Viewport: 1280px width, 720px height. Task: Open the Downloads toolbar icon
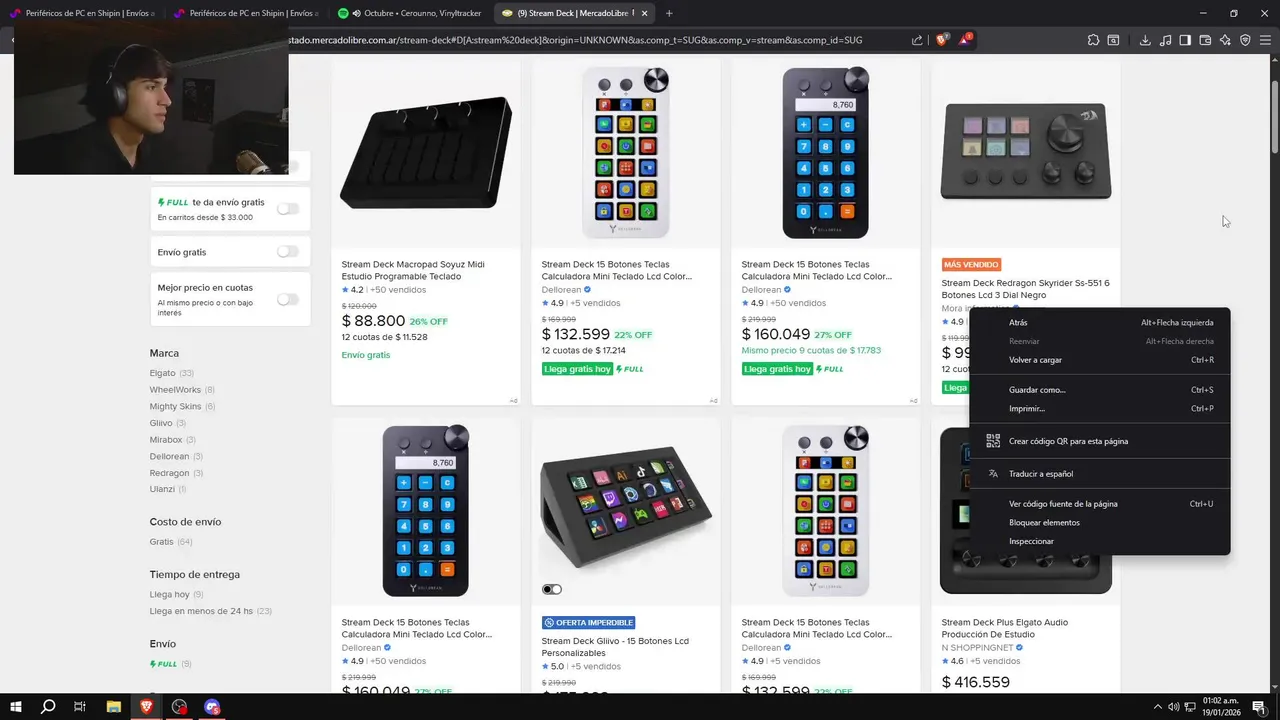tap(1145, 40)
